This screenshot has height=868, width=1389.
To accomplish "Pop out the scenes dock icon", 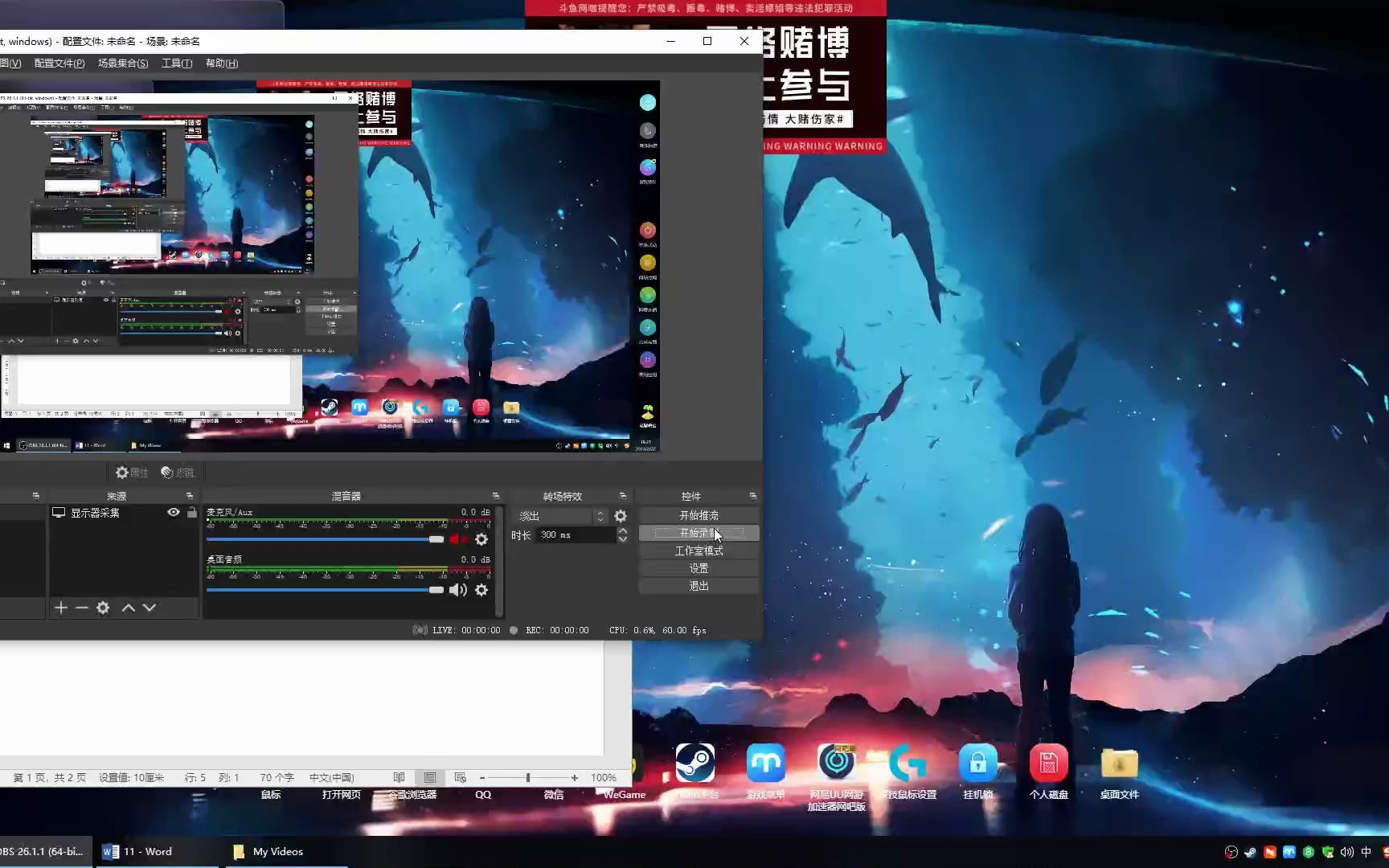I will [35, 496].
